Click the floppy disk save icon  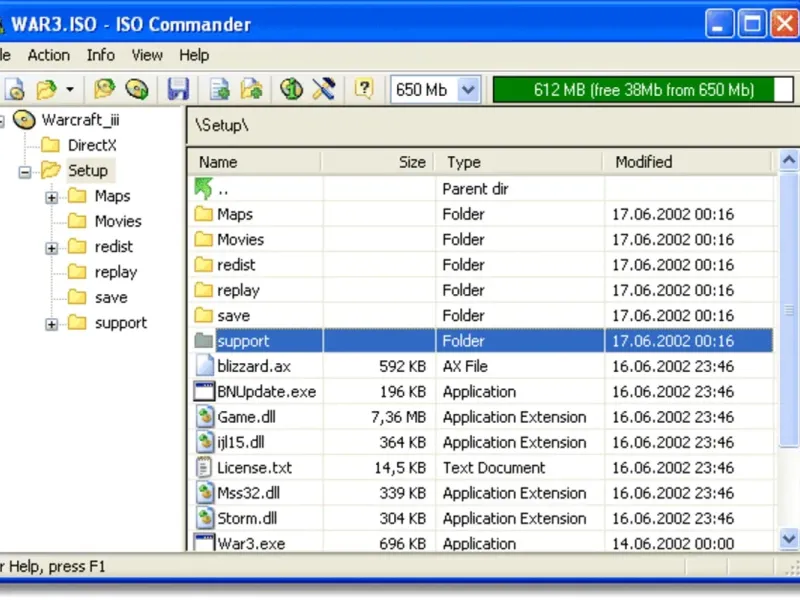(x=178, y=89)
